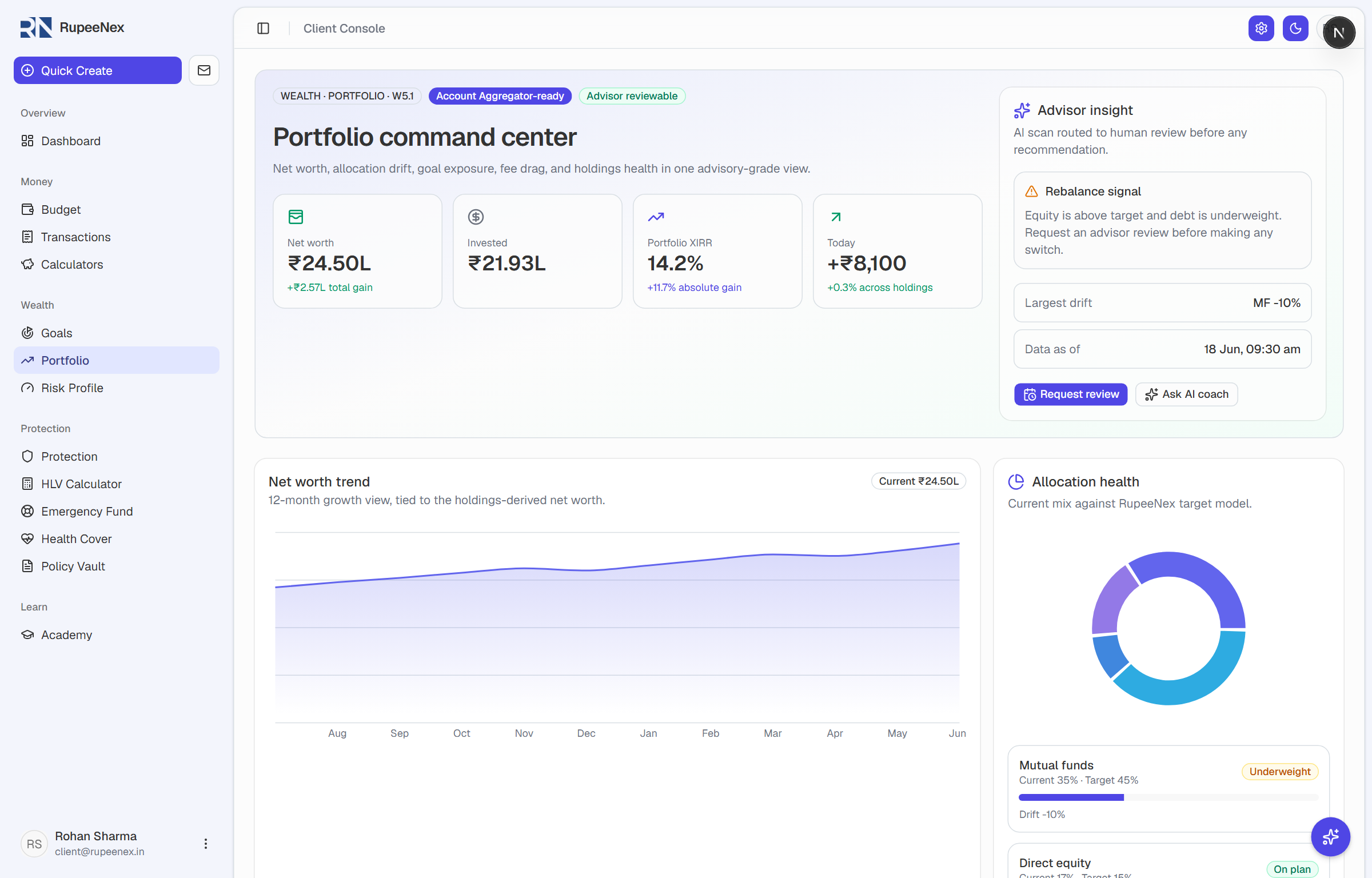Click the Portfolio XIRR trend icon
This screenshot has height=878, width=1372.
pos(656,217)
